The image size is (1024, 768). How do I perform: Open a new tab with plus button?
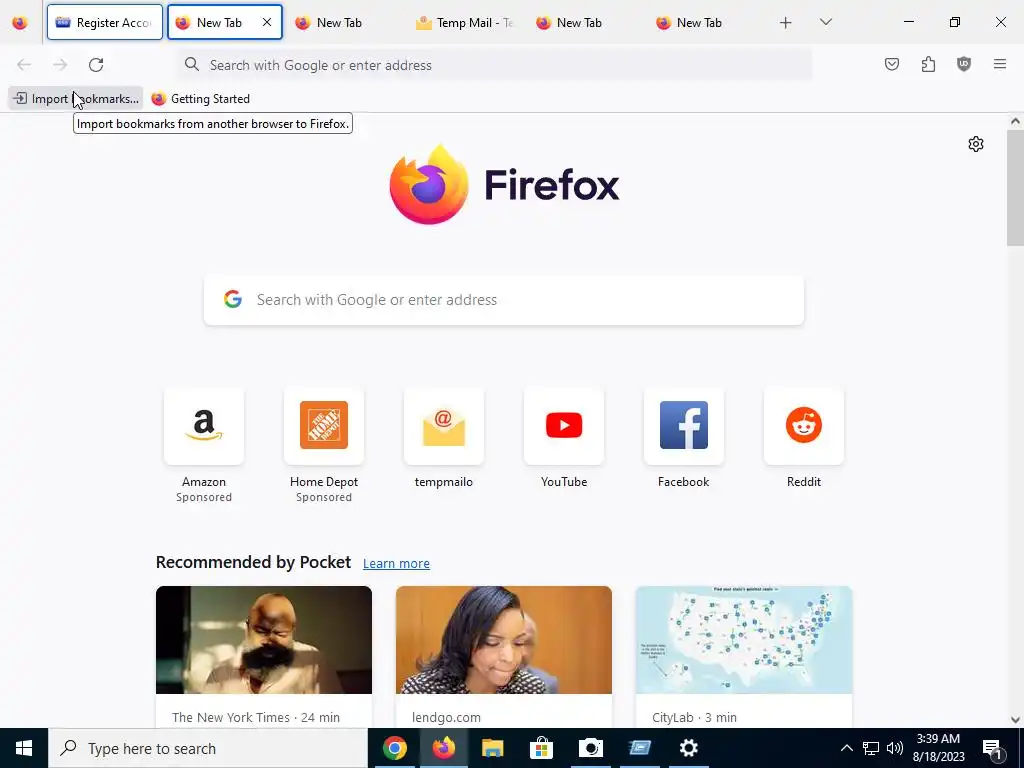(x=786, y=22)
